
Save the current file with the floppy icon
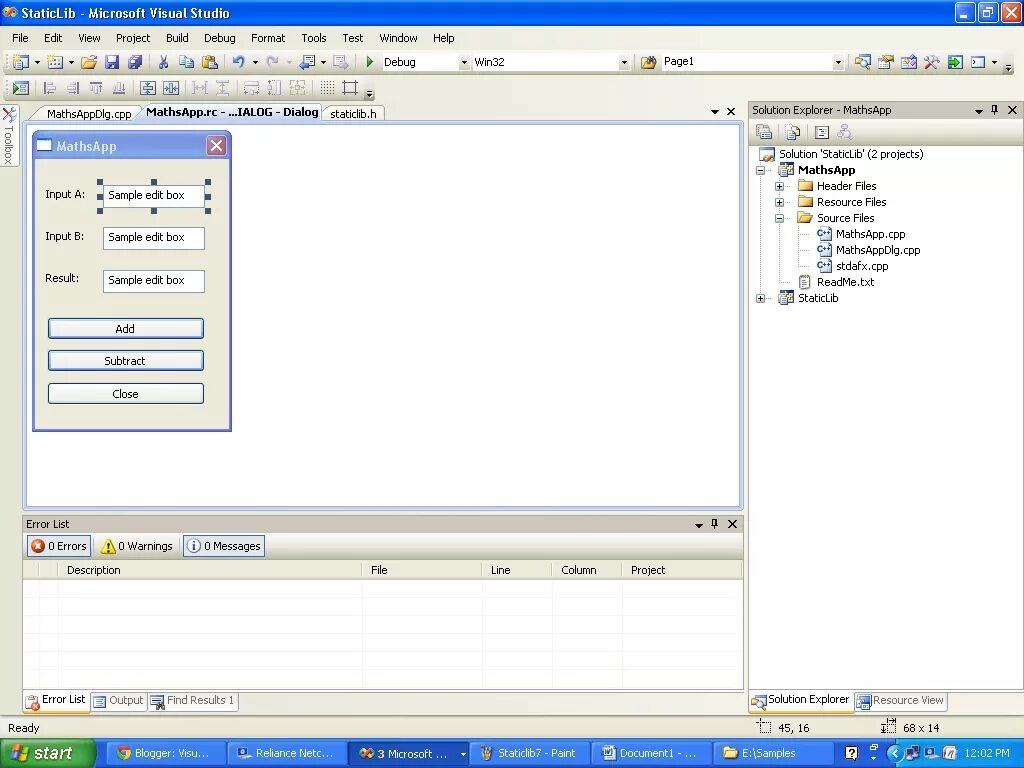112,62
